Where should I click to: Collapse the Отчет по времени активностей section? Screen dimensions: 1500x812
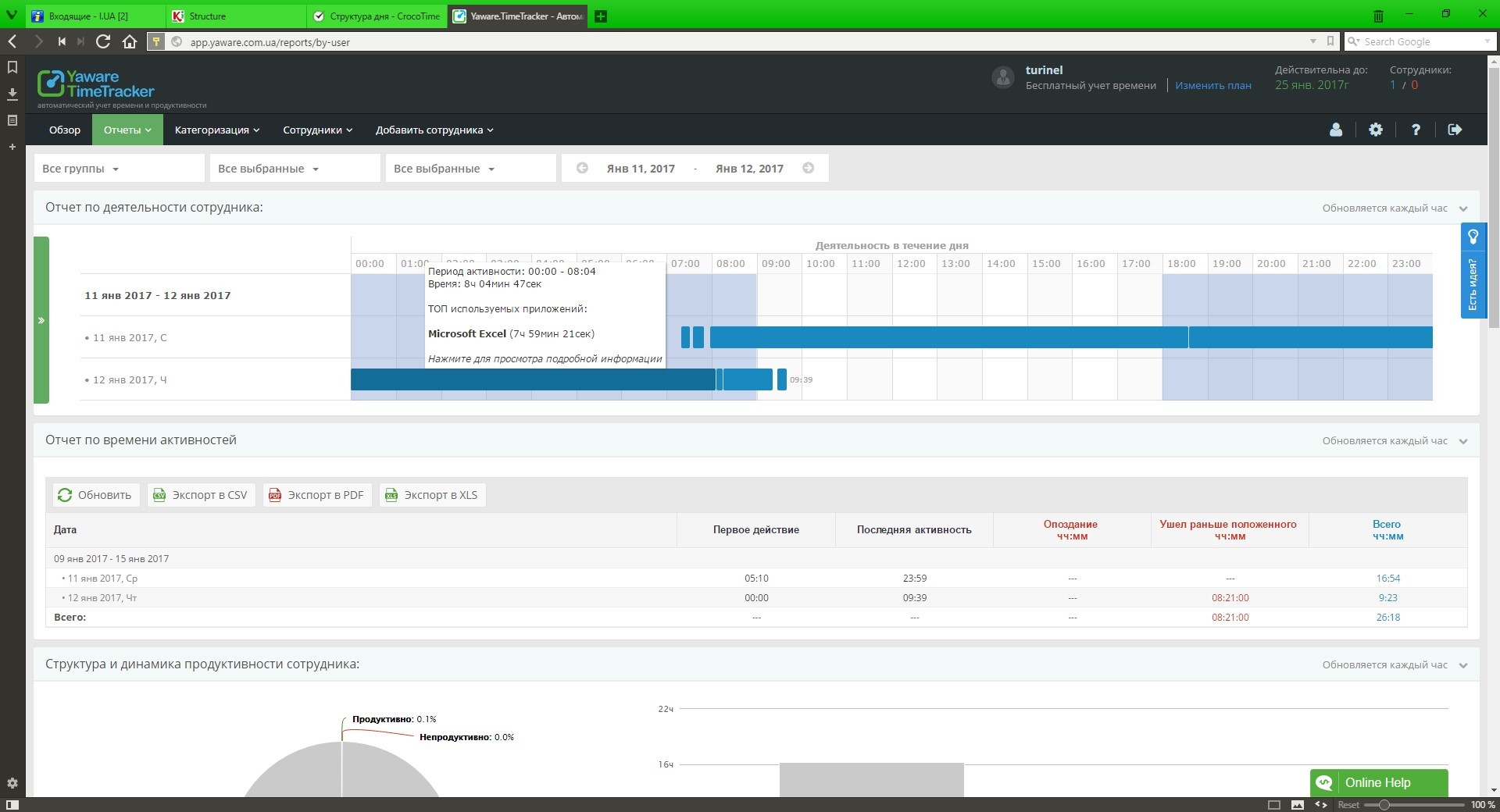(x=1463, y=441)
